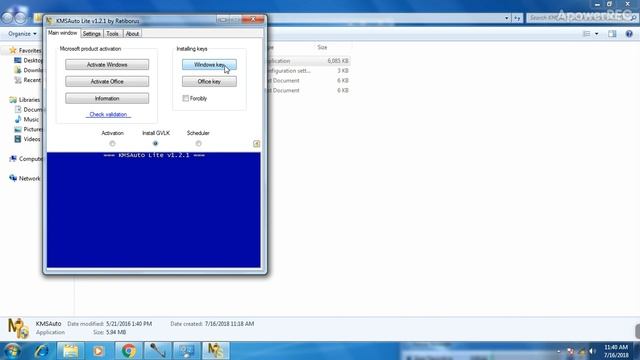640x360 pixels.
Task: Open Recent Places in Explorer sidebar
Action: pos(32,80)
